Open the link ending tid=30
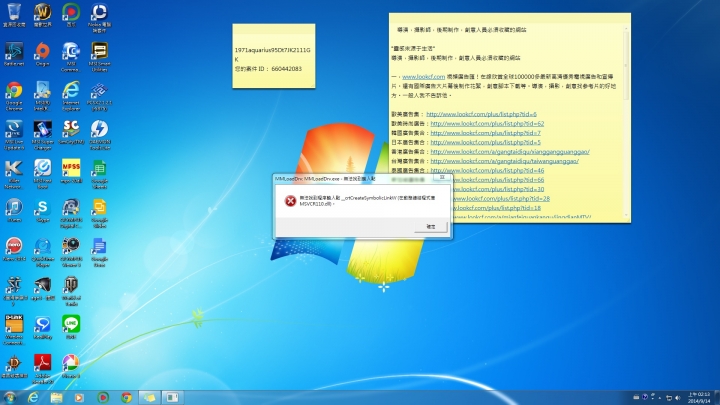This screenshot has width=720, height=405. 498,189
